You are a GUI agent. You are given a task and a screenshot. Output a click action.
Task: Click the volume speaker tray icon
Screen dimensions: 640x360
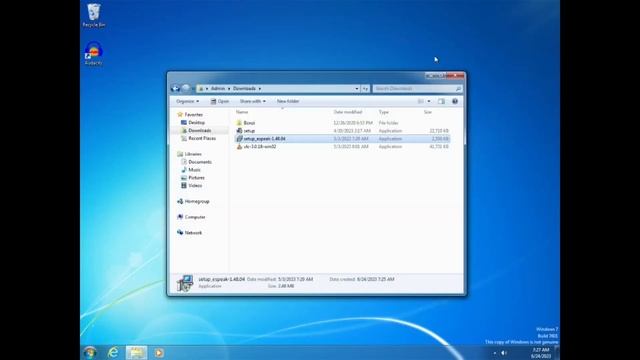(504, 353)
